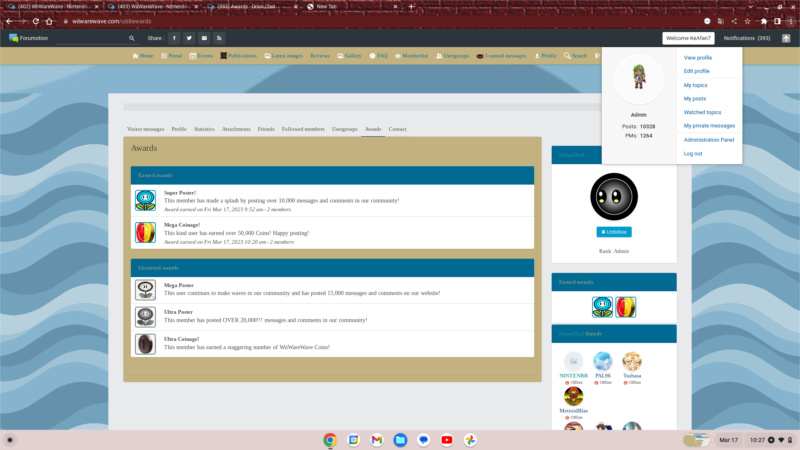Click the browser address bar URL
Image resolution: width=800 pixels, height=450 pixels.
point(112,21)
